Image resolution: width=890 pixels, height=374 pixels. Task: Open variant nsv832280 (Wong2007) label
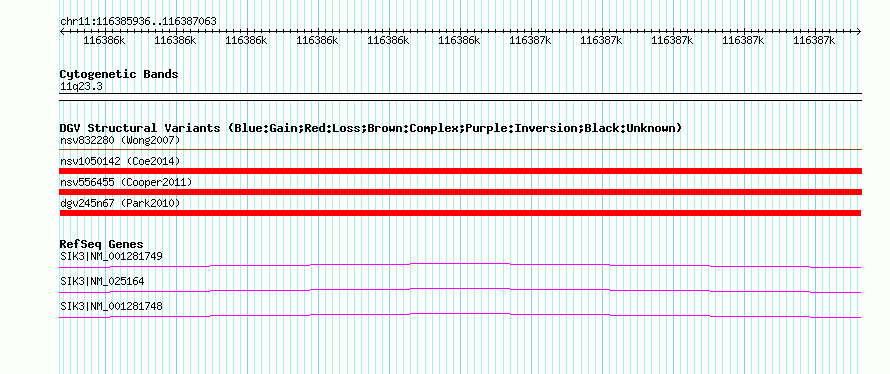point(120,140)
